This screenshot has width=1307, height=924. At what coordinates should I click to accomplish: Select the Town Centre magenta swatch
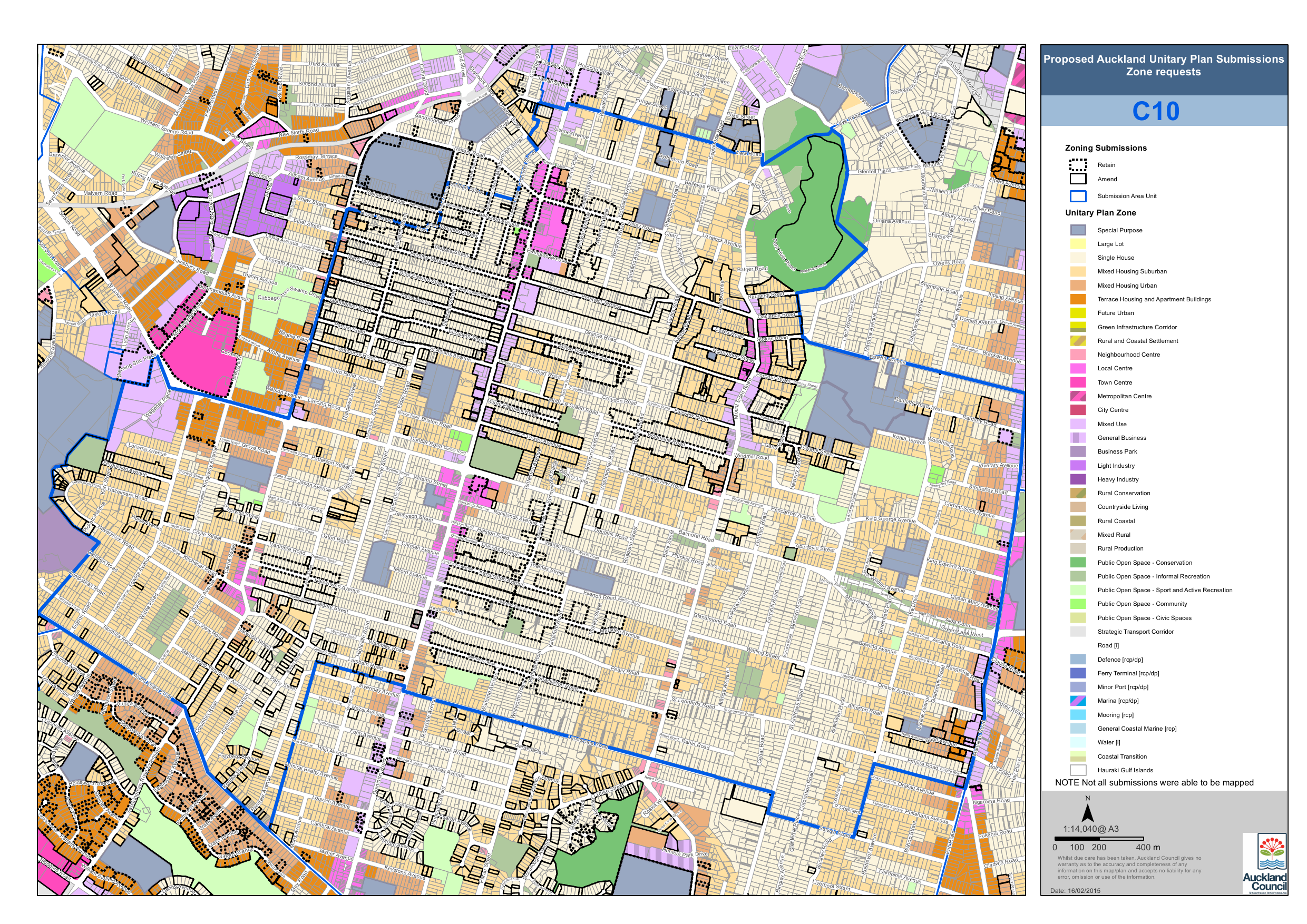pos(1078,382)
